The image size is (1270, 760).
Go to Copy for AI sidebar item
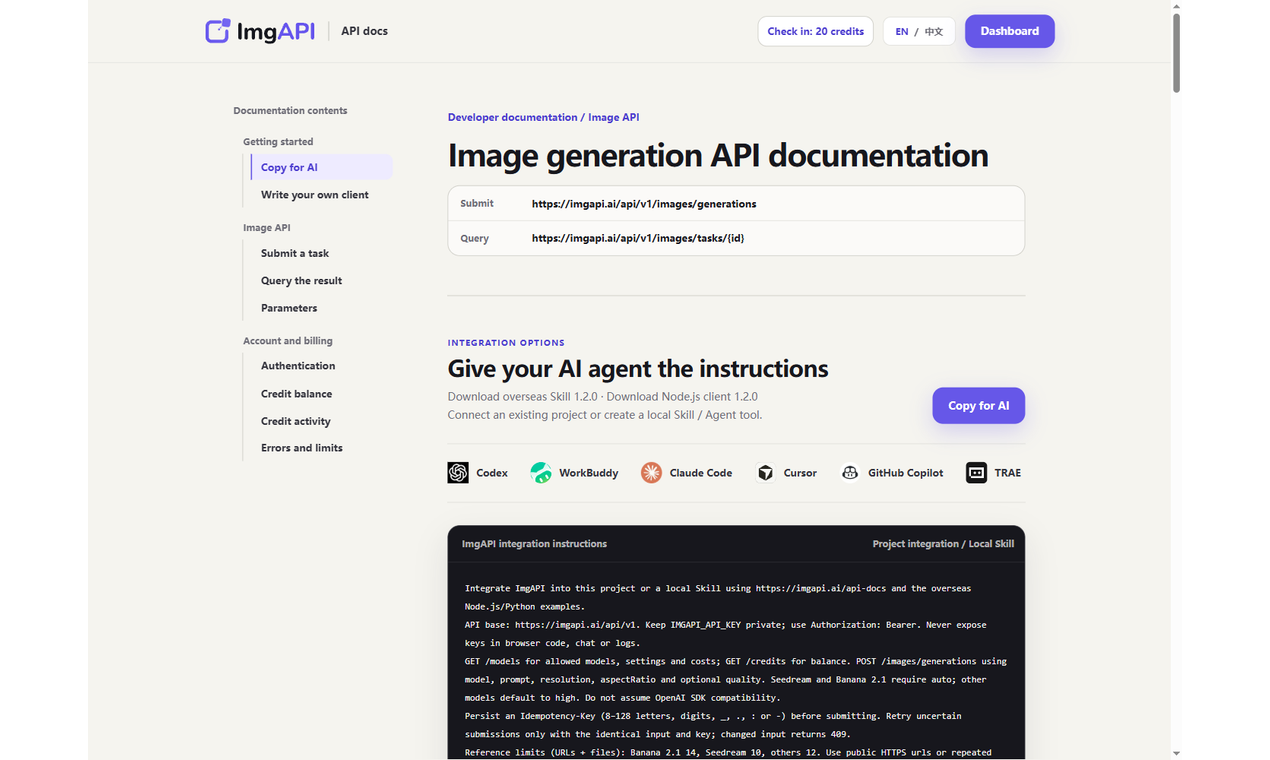321,167
